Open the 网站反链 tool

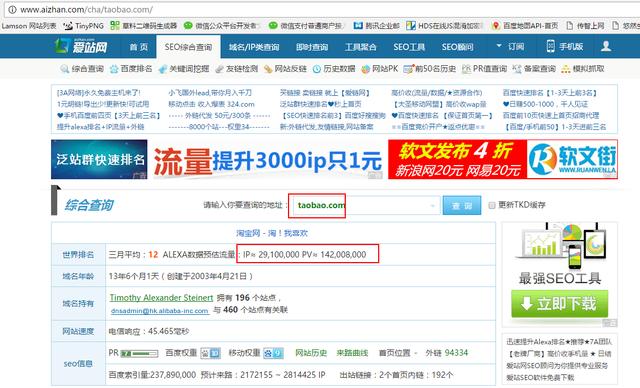(285, 69)
